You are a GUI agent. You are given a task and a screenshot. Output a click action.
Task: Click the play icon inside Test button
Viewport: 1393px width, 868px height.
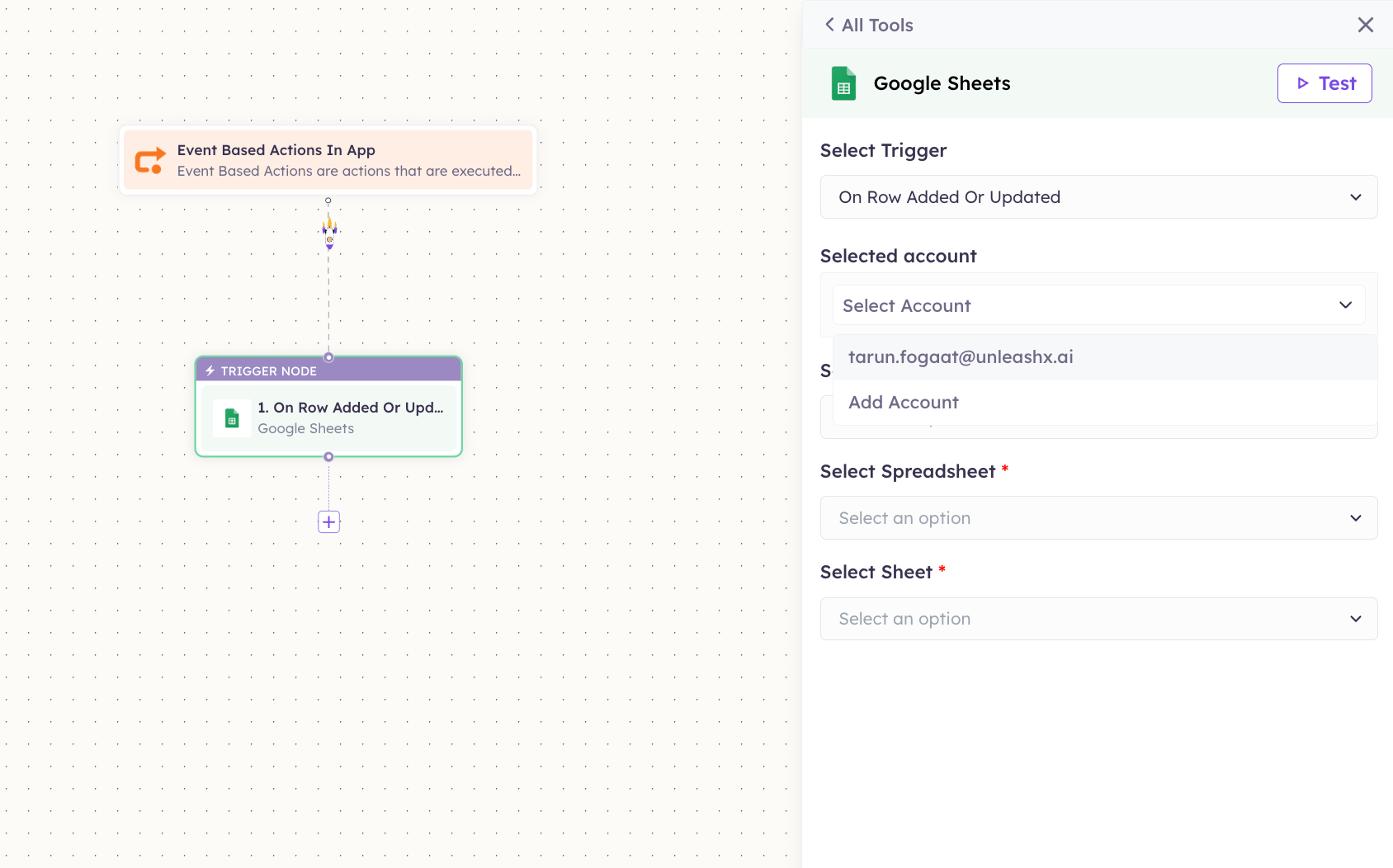[1303, 83]
